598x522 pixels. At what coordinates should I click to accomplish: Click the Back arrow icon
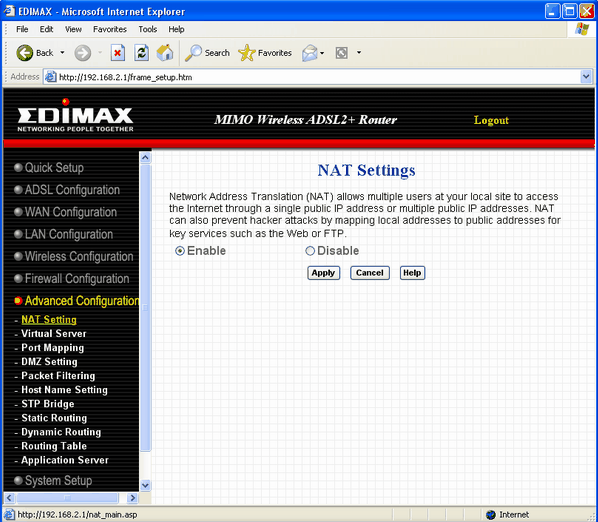[25, 53]
